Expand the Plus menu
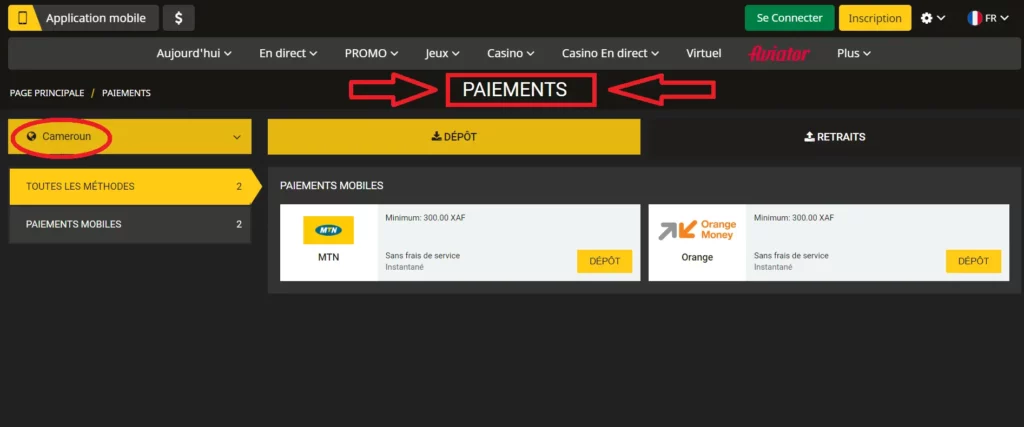Viewport: 1024px width, 427px height. pyautogui.click(x=854, y=54)
